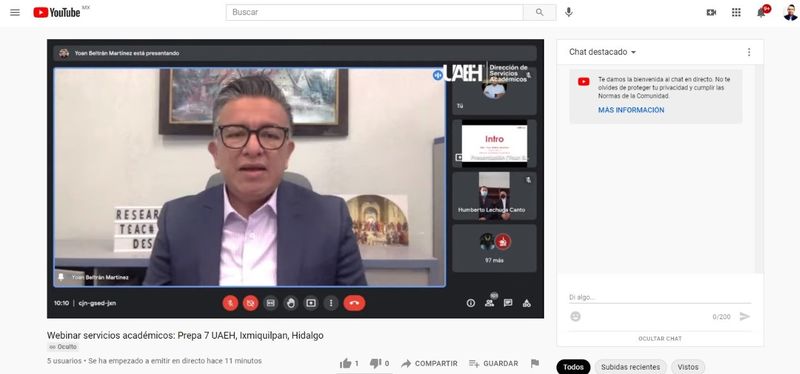Select the Vistos chip

688,367
